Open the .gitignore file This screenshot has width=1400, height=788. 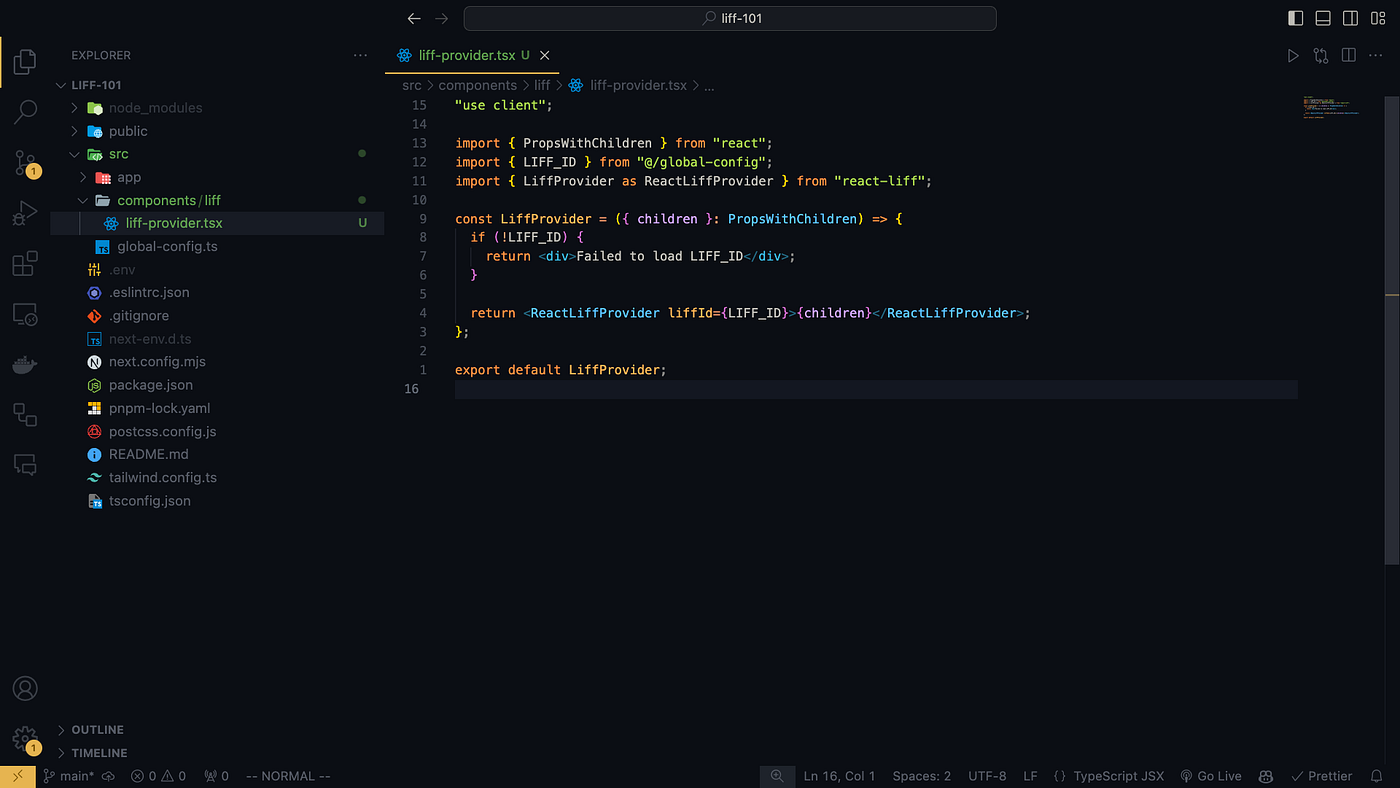[x=139, y=315]
